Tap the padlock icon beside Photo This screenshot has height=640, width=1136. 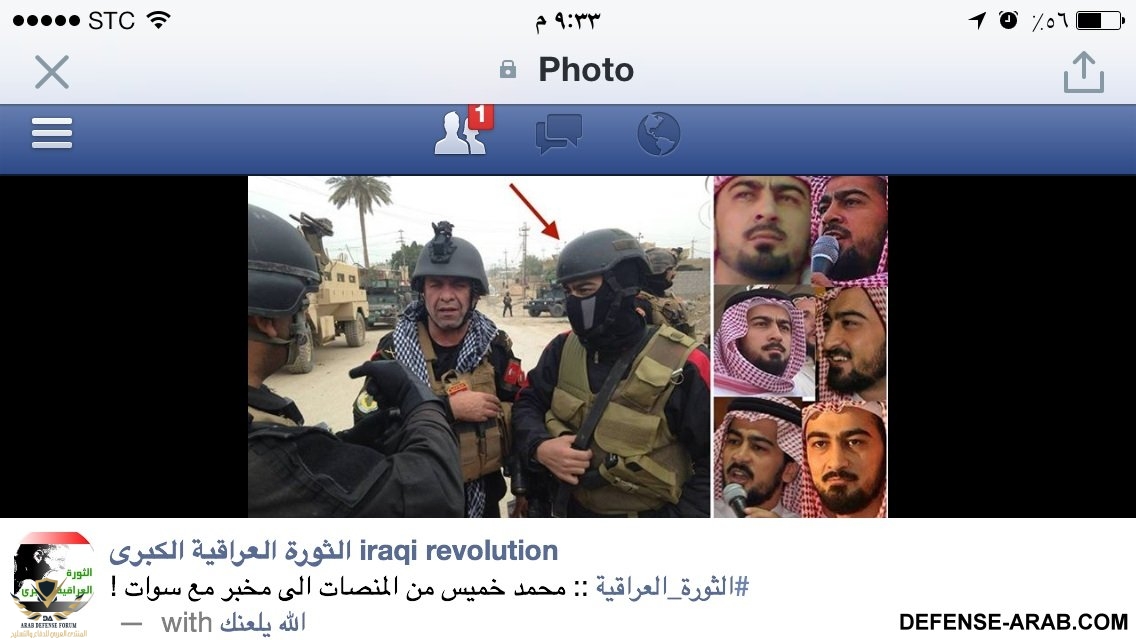pyautogui.click(x=508, y=70)
